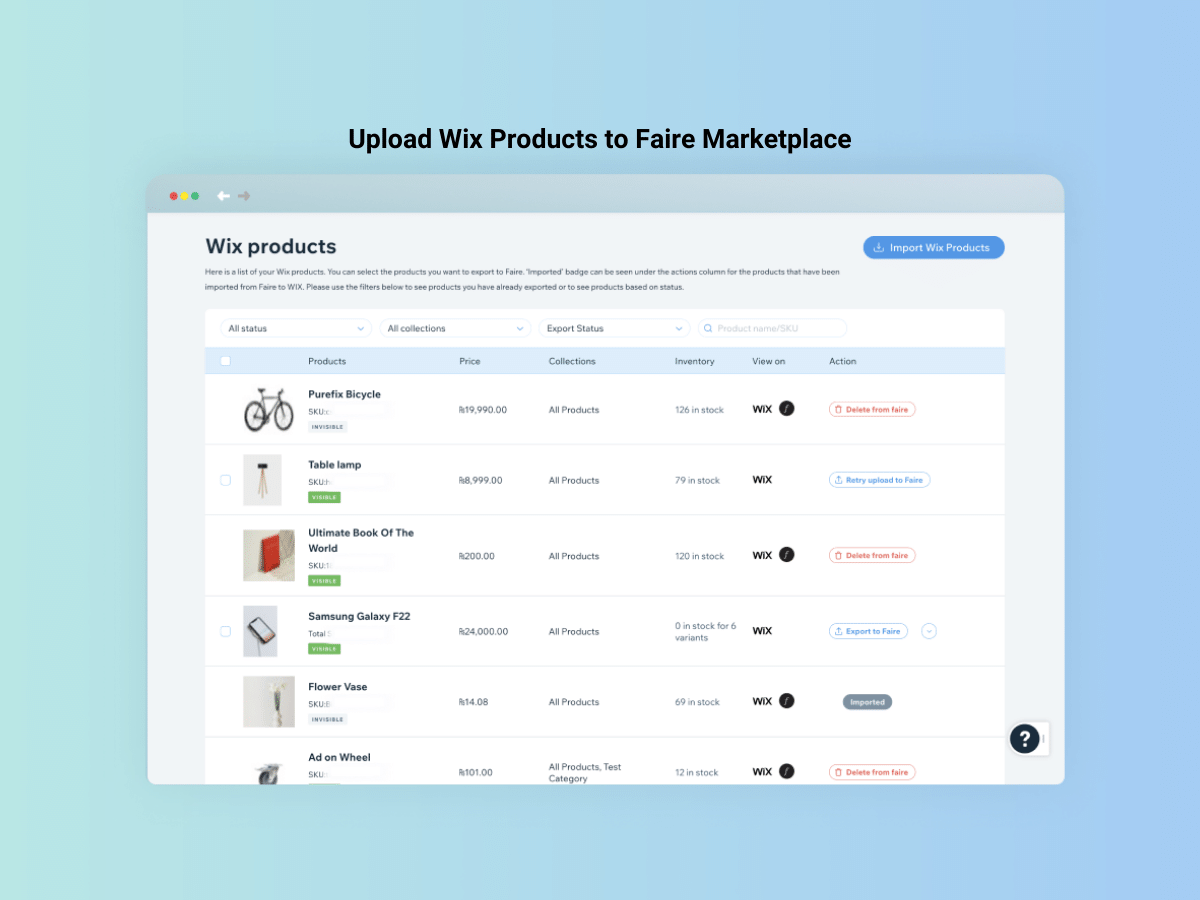This screenshot has height=900, width=1200.
Task: Click the 0 in stock for 6 variants text
Action: [706, 632]
